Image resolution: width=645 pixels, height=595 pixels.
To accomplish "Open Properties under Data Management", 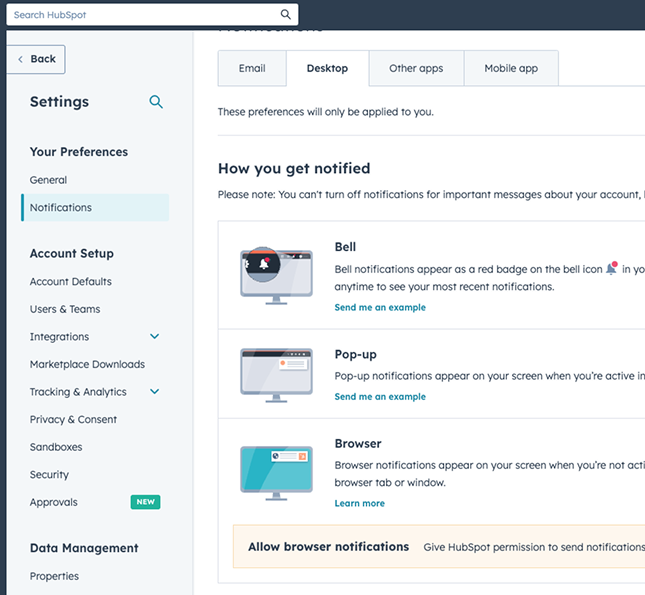I will pos(54,576).
